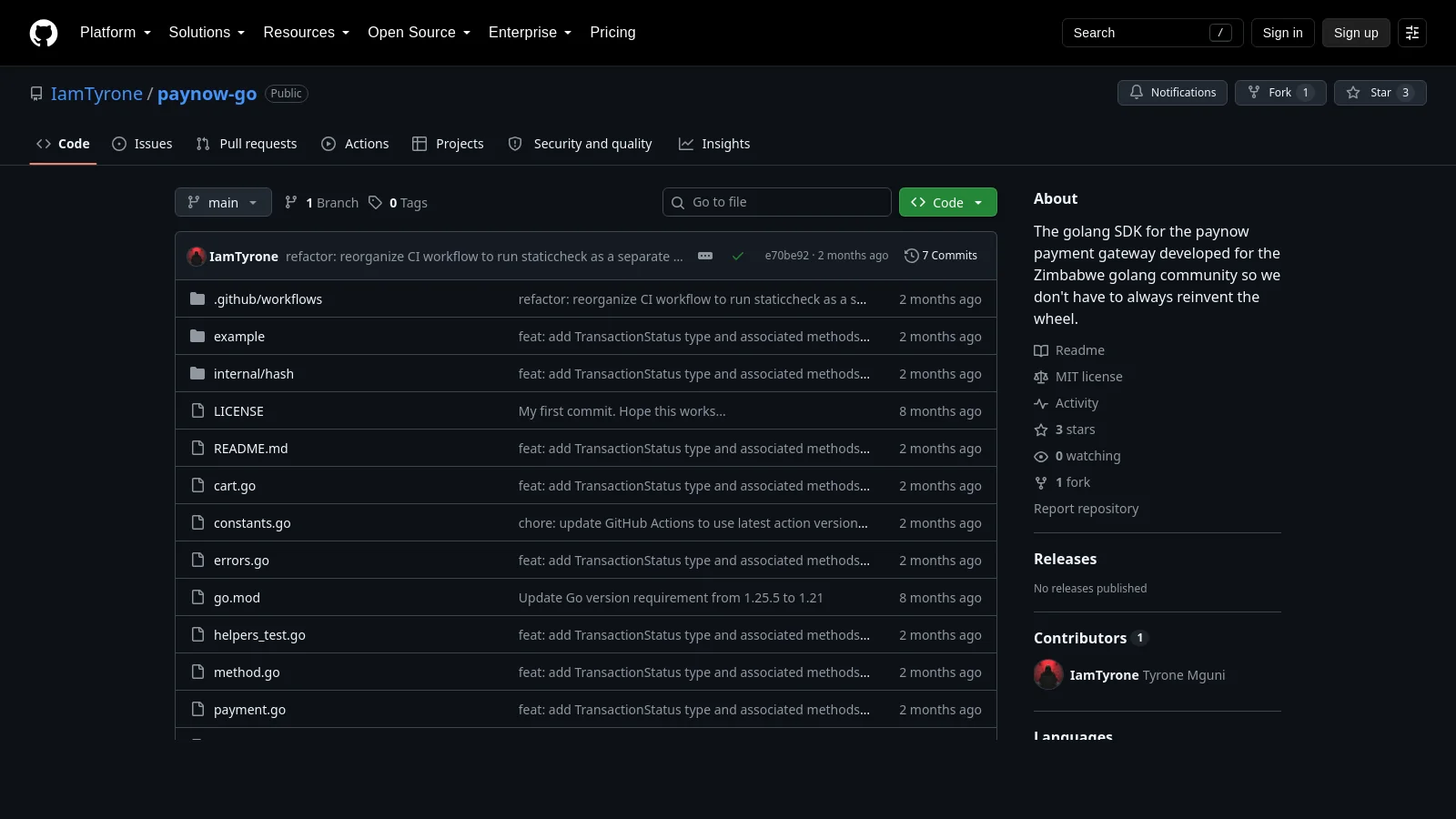Click the payment.go file icon
The height and width of the screenshot is (819, 1456).
tap(197, 710)
